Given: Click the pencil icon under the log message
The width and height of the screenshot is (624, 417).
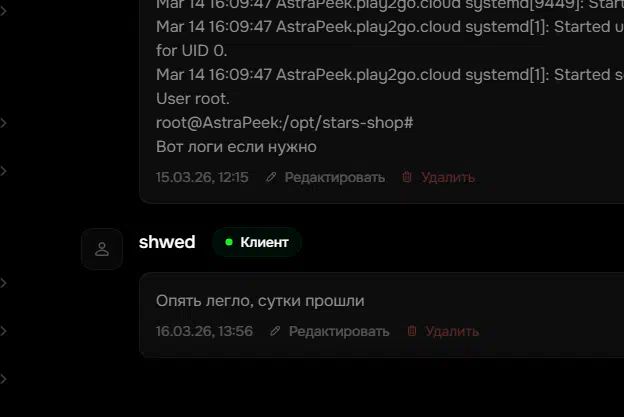Looking at the screenshot, I should point(271,177).
